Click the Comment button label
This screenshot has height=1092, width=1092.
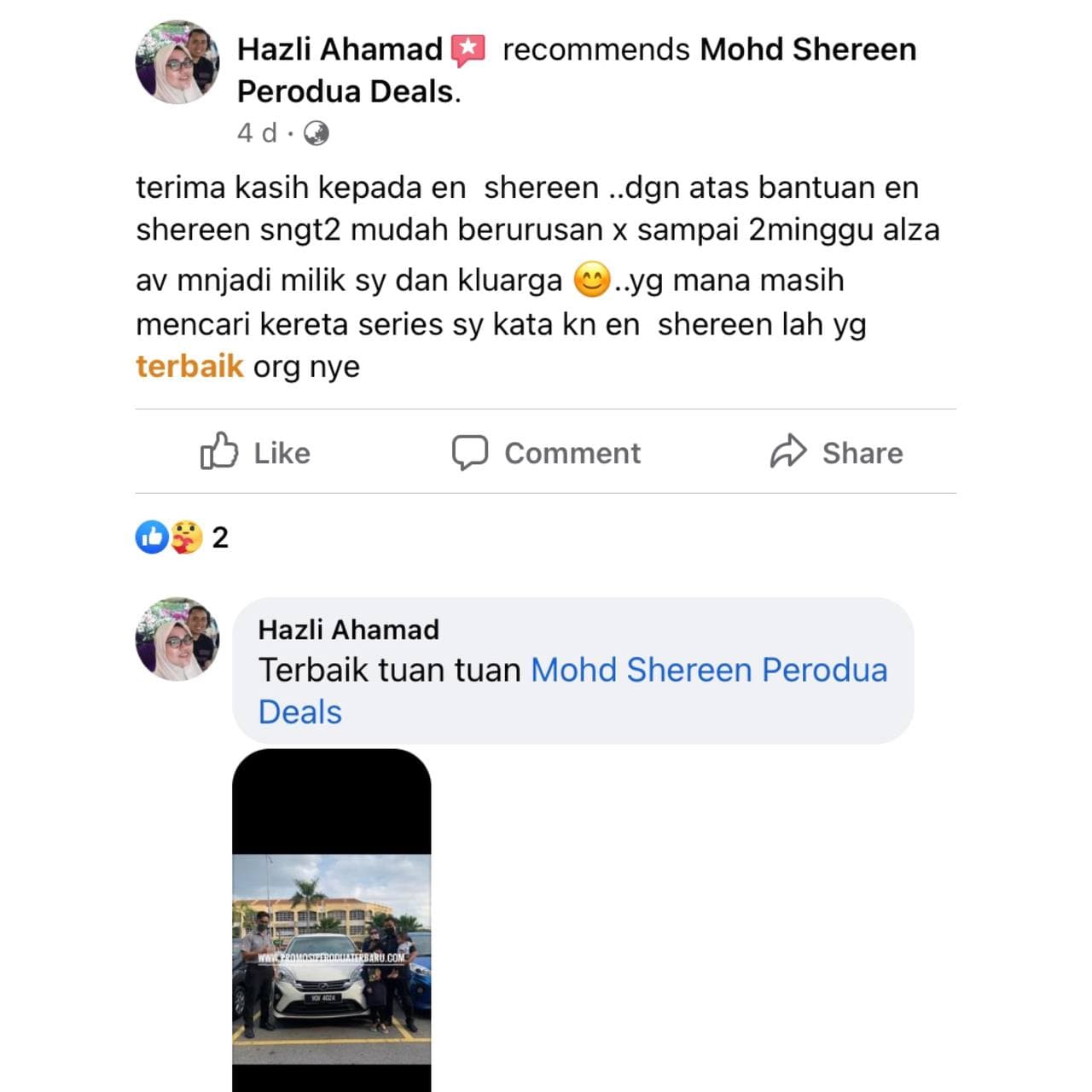coord(572,453)
